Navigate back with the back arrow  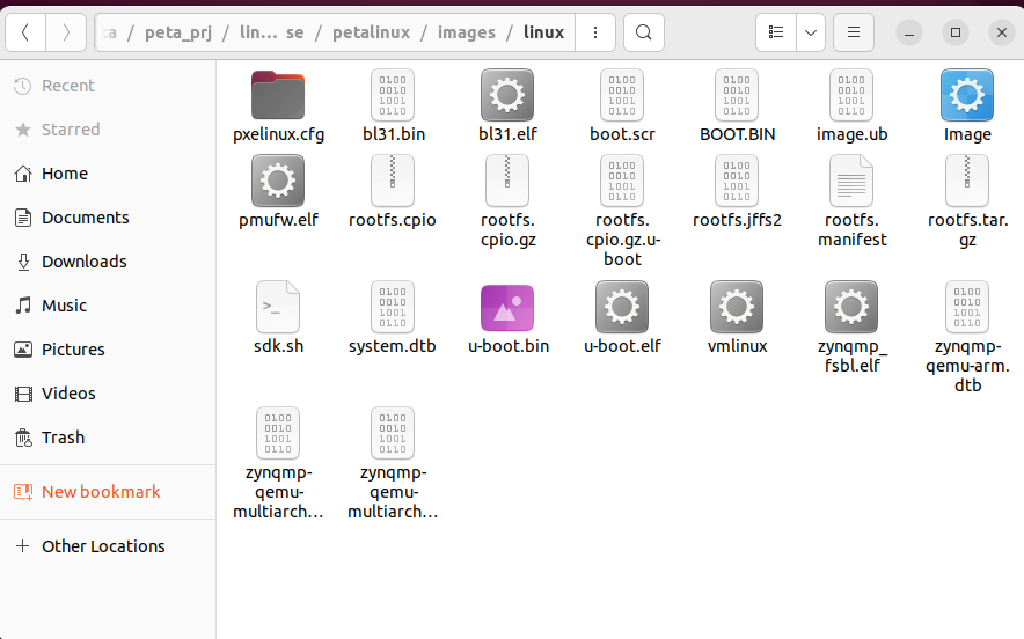click(x=25, y=33)
